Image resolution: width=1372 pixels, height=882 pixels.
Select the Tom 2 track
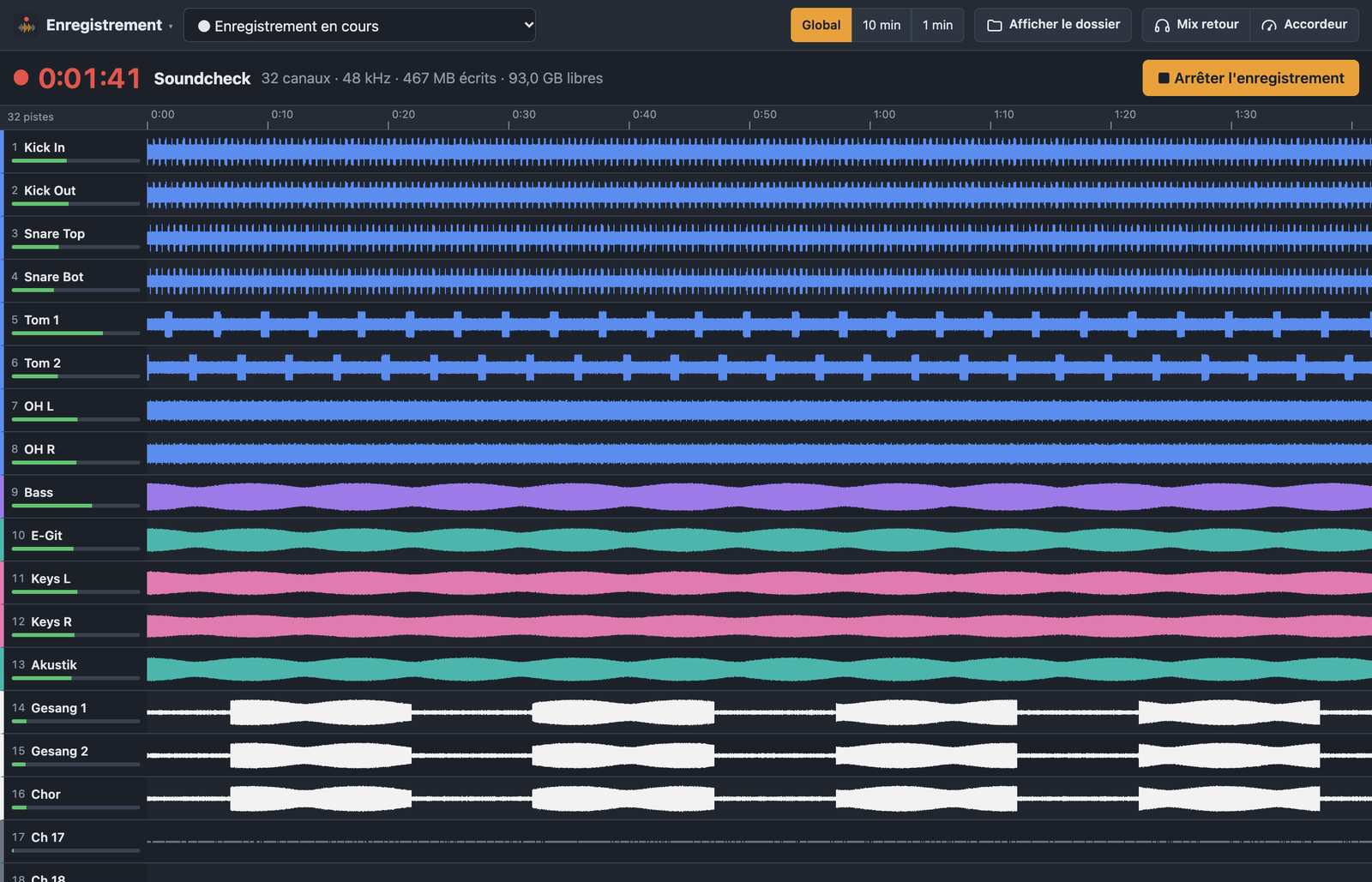coord(75,367)
